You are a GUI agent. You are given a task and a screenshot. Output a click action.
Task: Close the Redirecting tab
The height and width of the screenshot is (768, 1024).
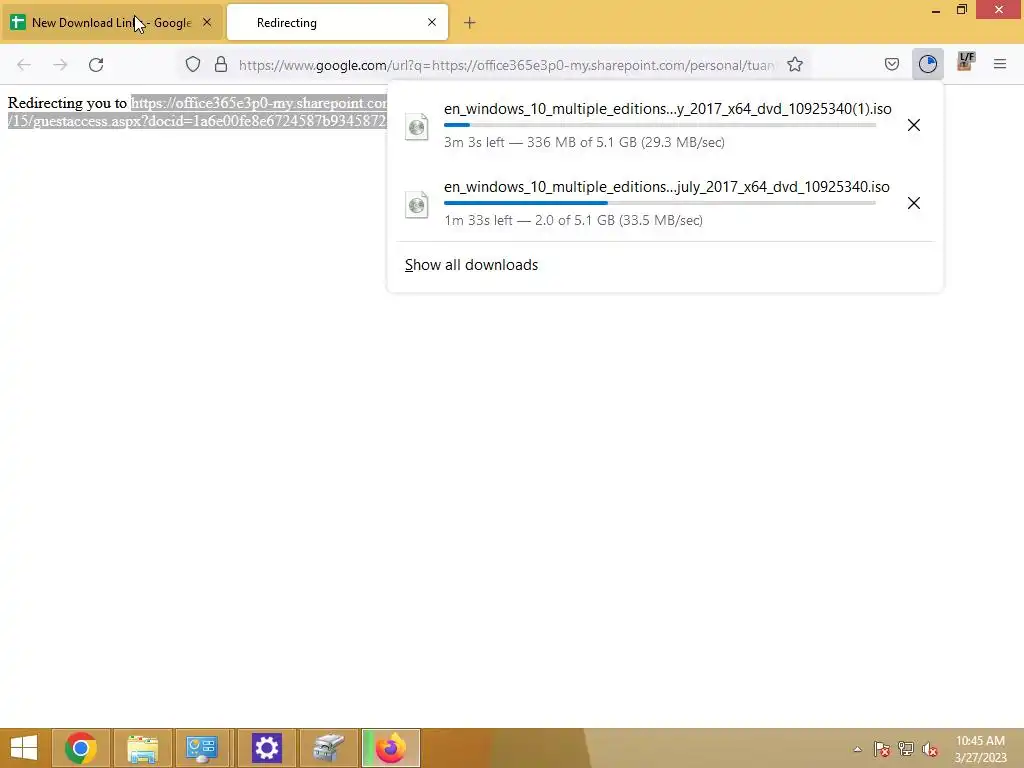432,22
